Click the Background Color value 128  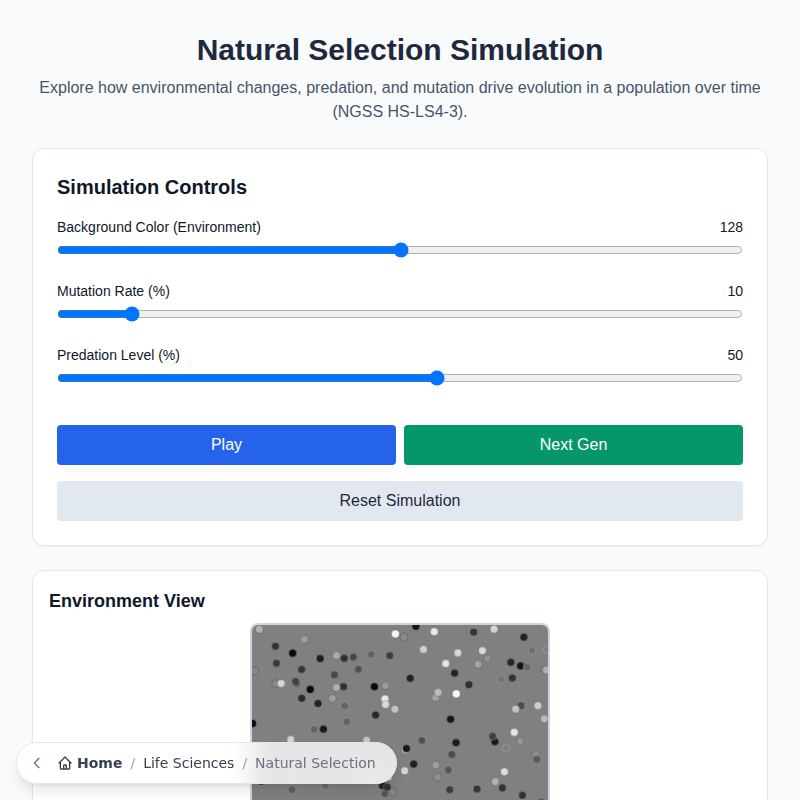[731, 227]
